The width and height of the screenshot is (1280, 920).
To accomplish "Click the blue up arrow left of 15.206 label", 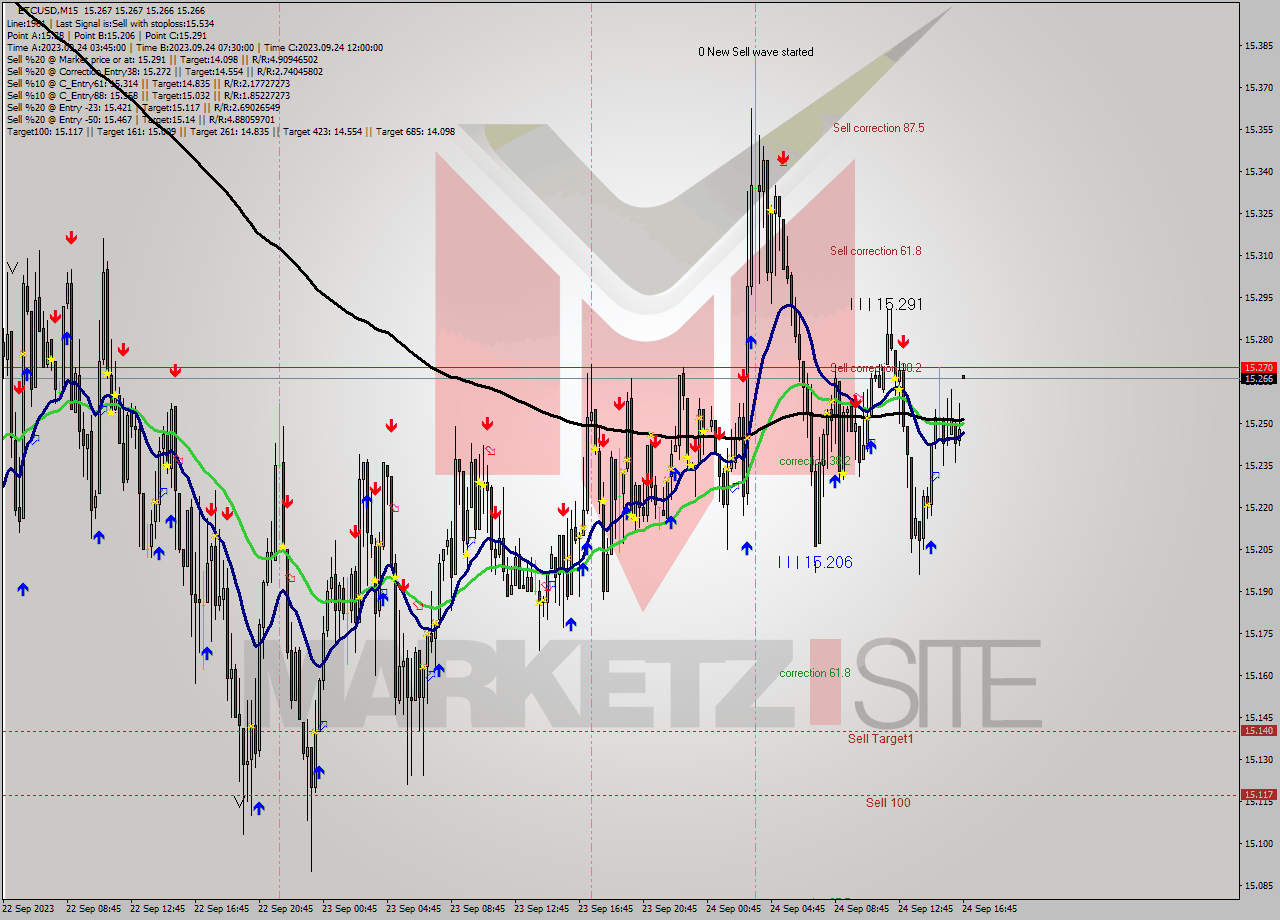I will [746, 548].
